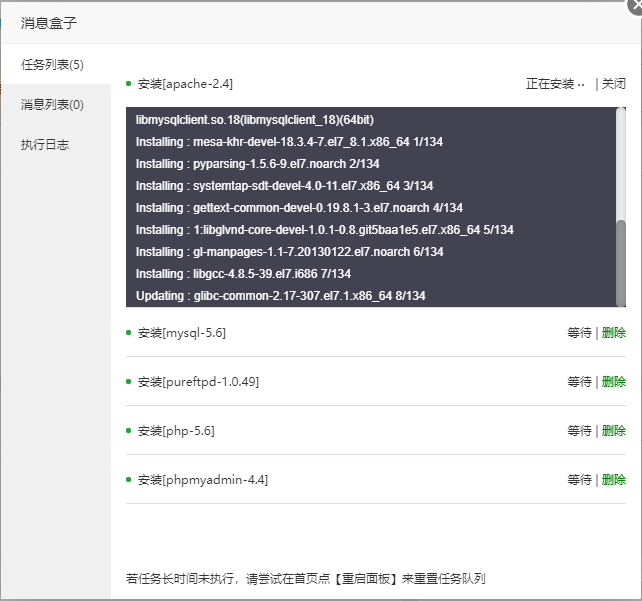
Task: Click green bullet beside mysql-5.6 task
Action: tap(129, 332)
